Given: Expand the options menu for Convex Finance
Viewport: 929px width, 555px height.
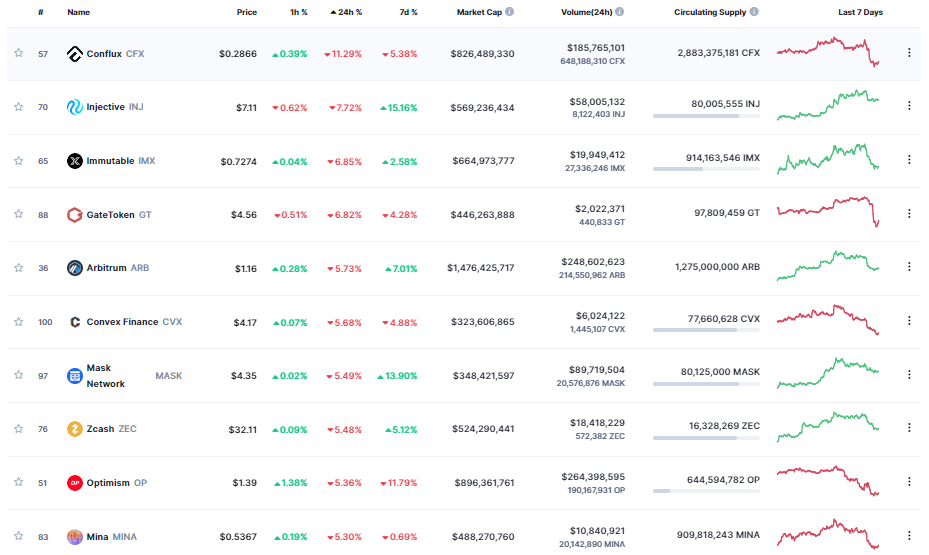Looking at the screenshot, I should tap(908, 321).
